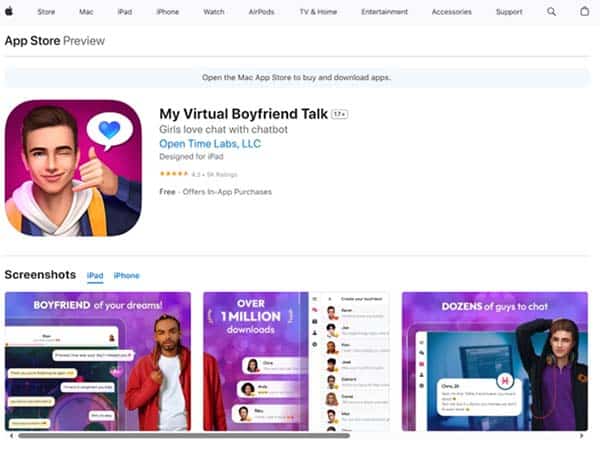Click the 'Designed for iPad' text
Screen dimensions: 600x449
[191, 157]
